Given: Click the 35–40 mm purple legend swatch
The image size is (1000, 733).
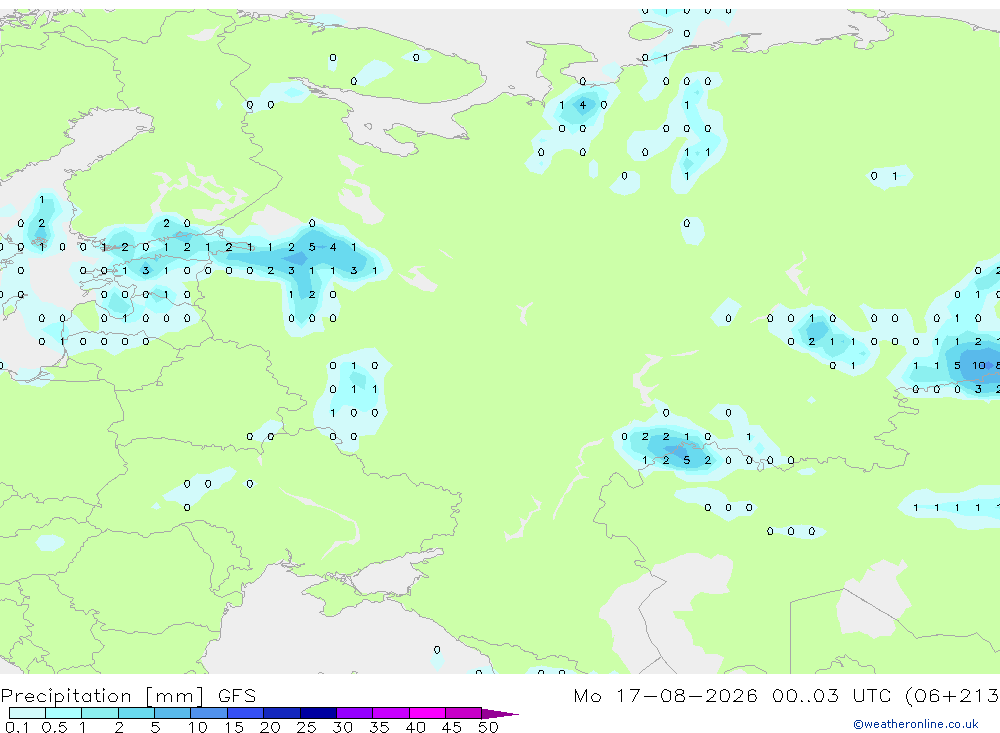Looking at the screenshot, I should (390, 713).
